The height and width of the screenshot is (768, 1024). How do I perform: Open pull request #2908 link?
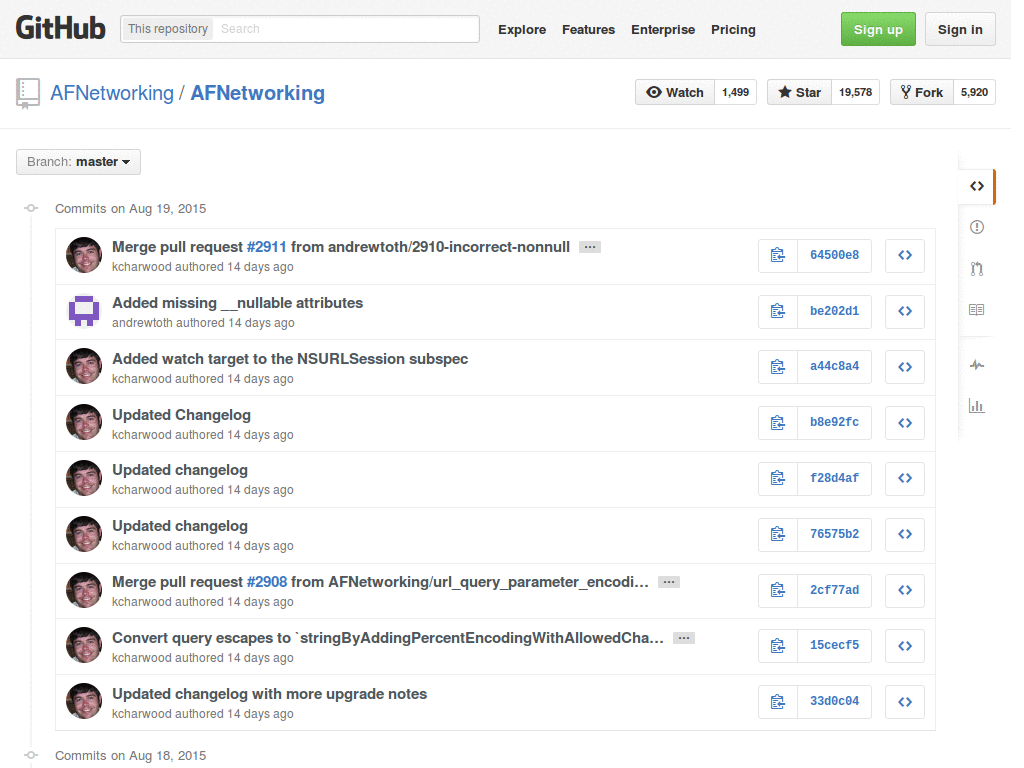click(266, 582)
